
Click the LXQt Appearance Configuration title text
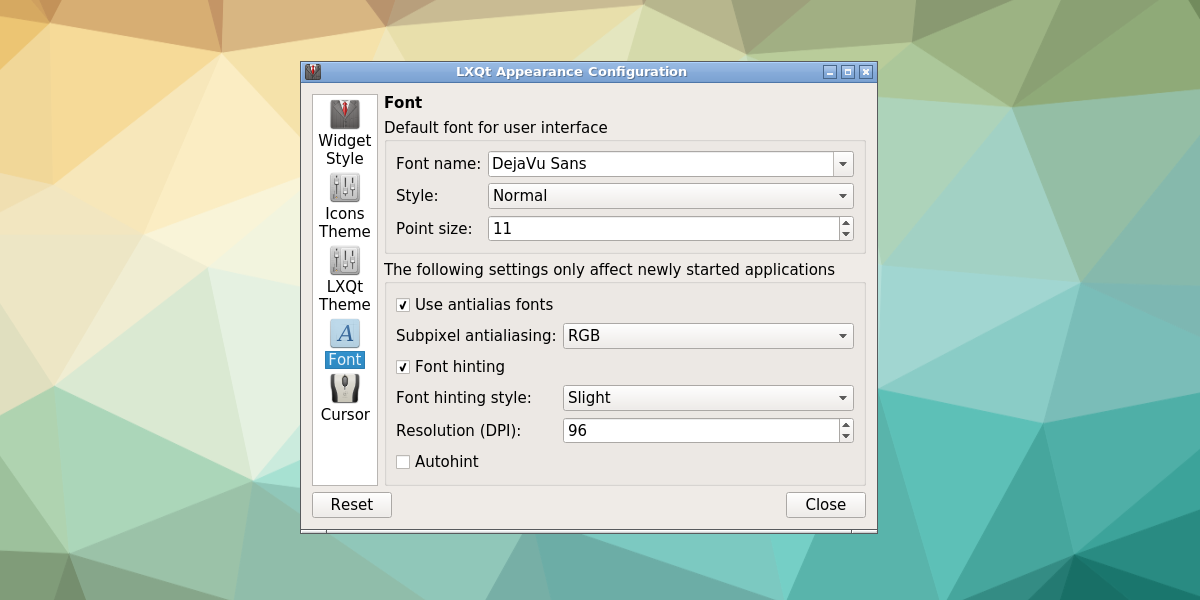click(571, 72)
